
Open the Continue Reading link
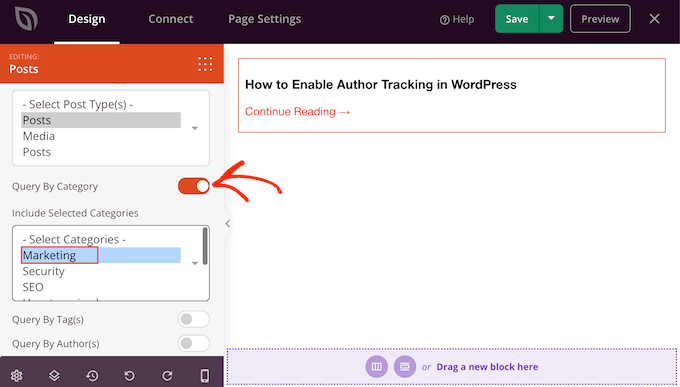tap(298, 112)
